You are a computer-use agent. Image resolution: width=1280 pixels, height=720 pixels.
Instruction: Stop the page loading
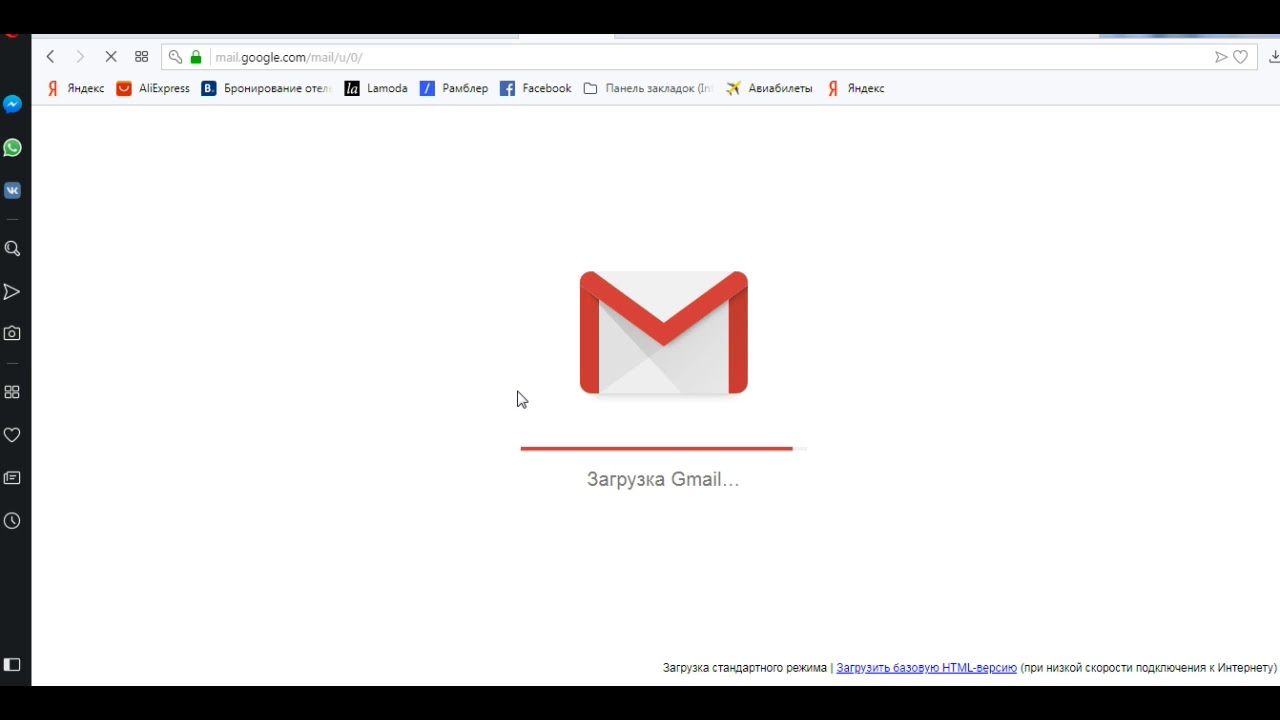point(111,57)
